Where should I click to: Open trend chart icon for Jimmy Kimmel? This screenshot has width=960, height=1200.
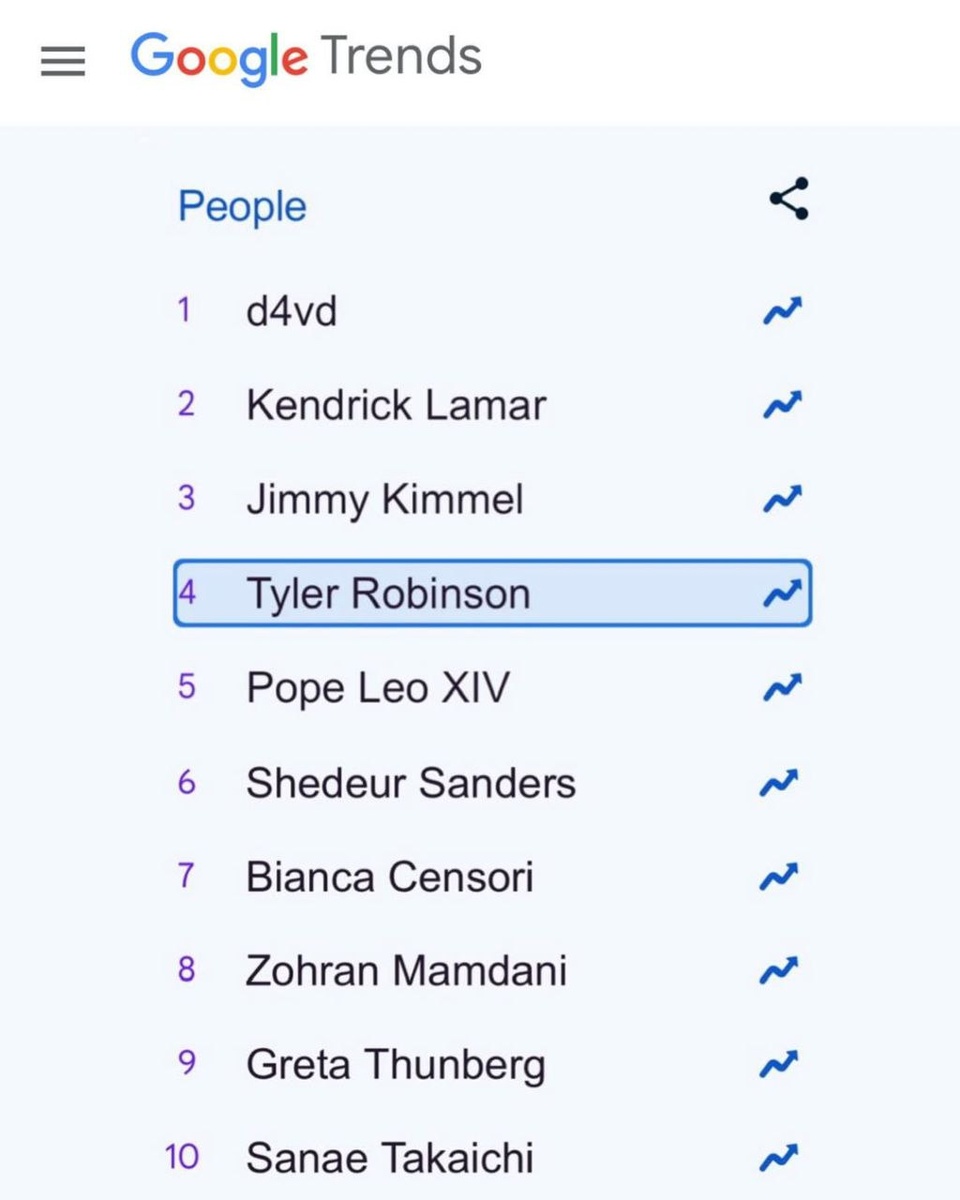click(x=782, y=500)
